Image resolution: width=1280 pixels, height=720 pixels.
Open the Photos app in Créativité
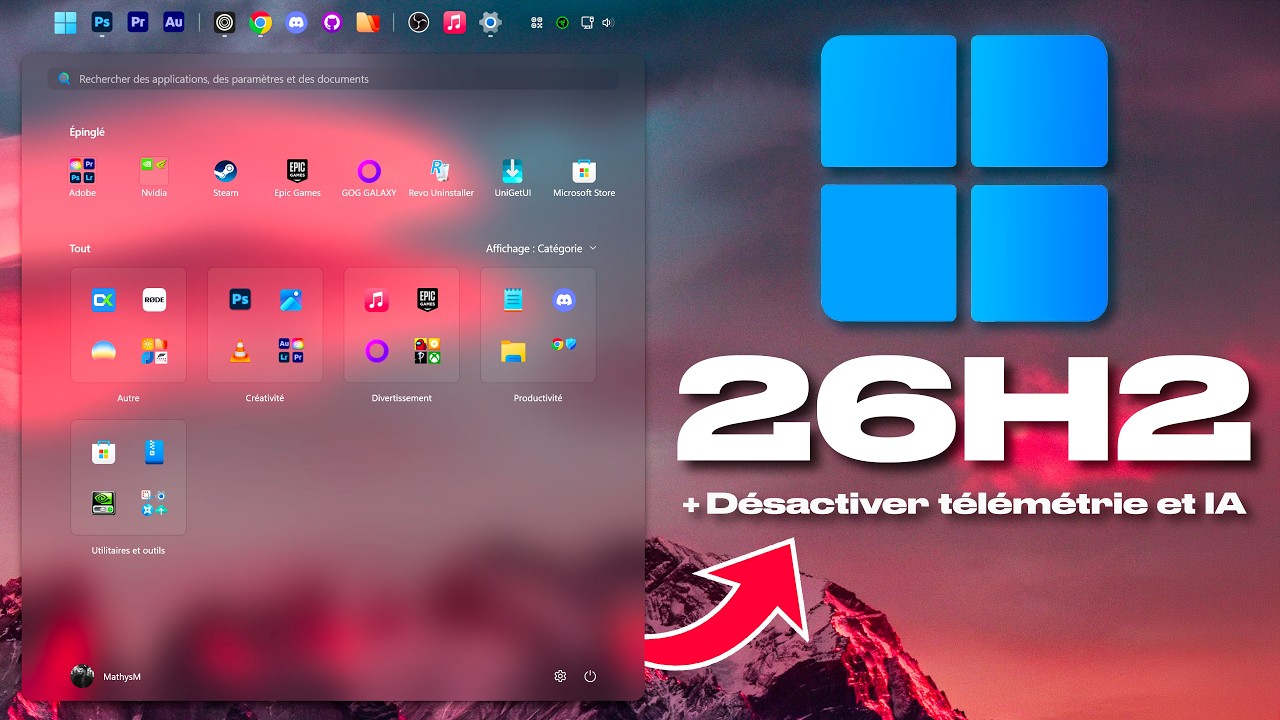point(291,299)
